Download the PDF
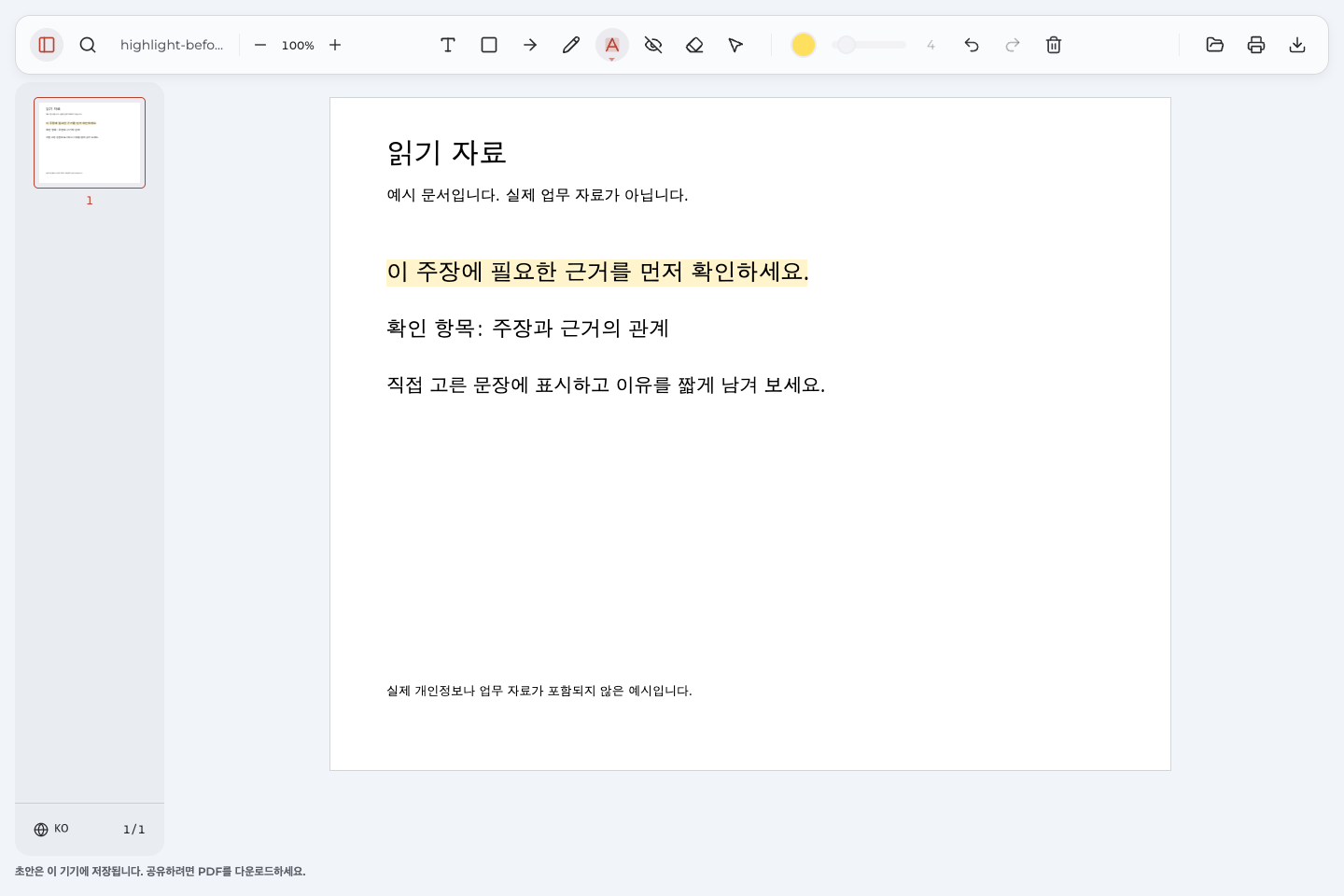The width and height of the screenshot is (1344, 896). click(1297, 45)
